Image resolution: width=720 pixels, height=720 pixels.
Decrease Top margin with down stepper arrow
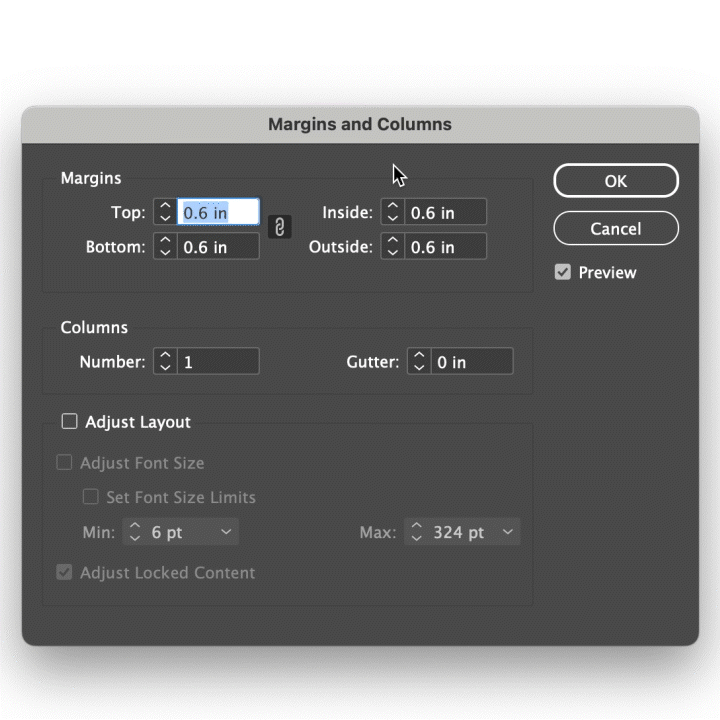pyautogui.click(x=165, y=218)
